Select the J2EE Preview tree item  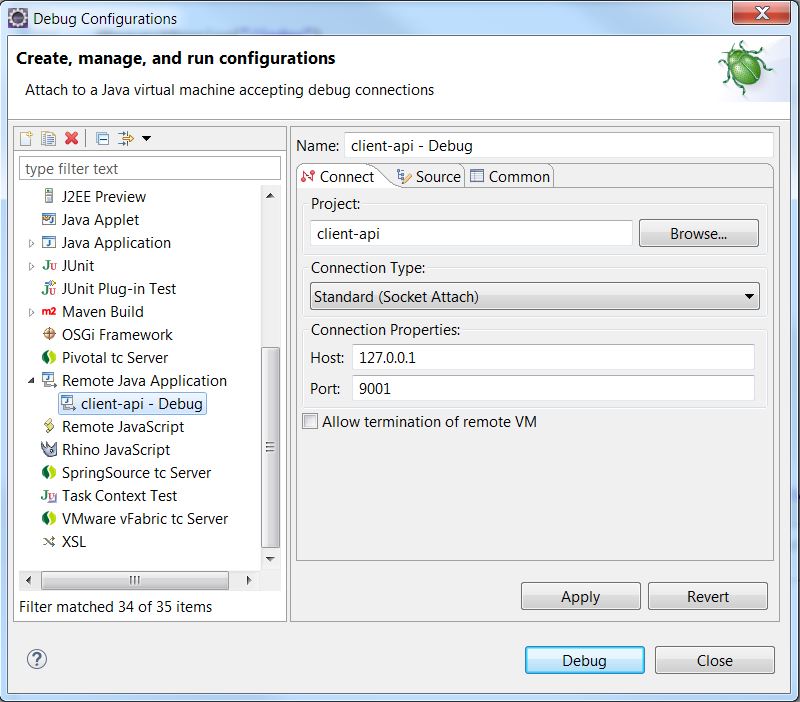tap(104, 196)
